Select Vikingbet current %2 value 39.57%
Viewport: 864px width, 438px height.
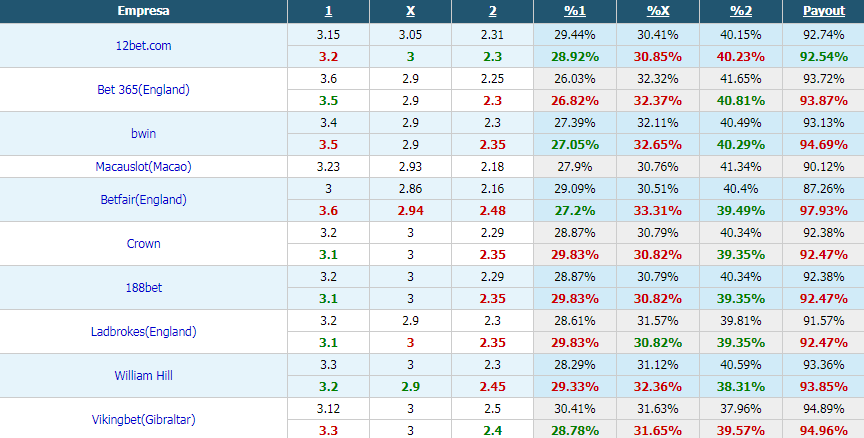741,431
